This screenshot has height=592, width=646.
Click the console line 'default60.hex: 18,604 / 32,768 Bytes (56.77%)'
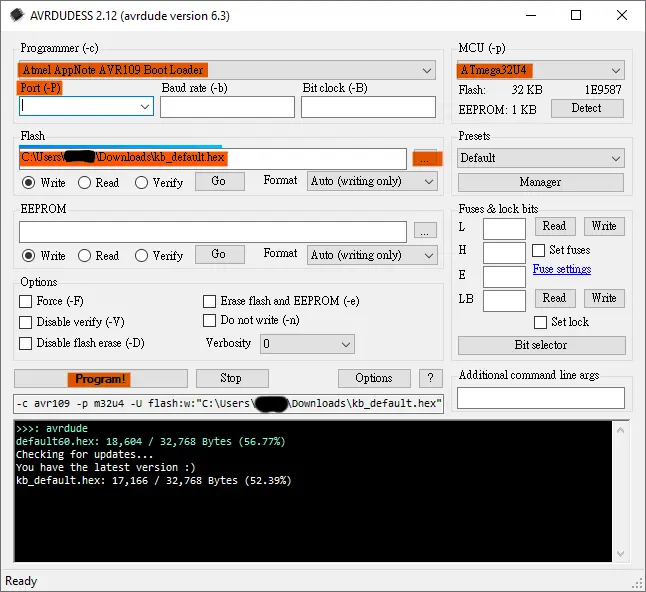150,442
